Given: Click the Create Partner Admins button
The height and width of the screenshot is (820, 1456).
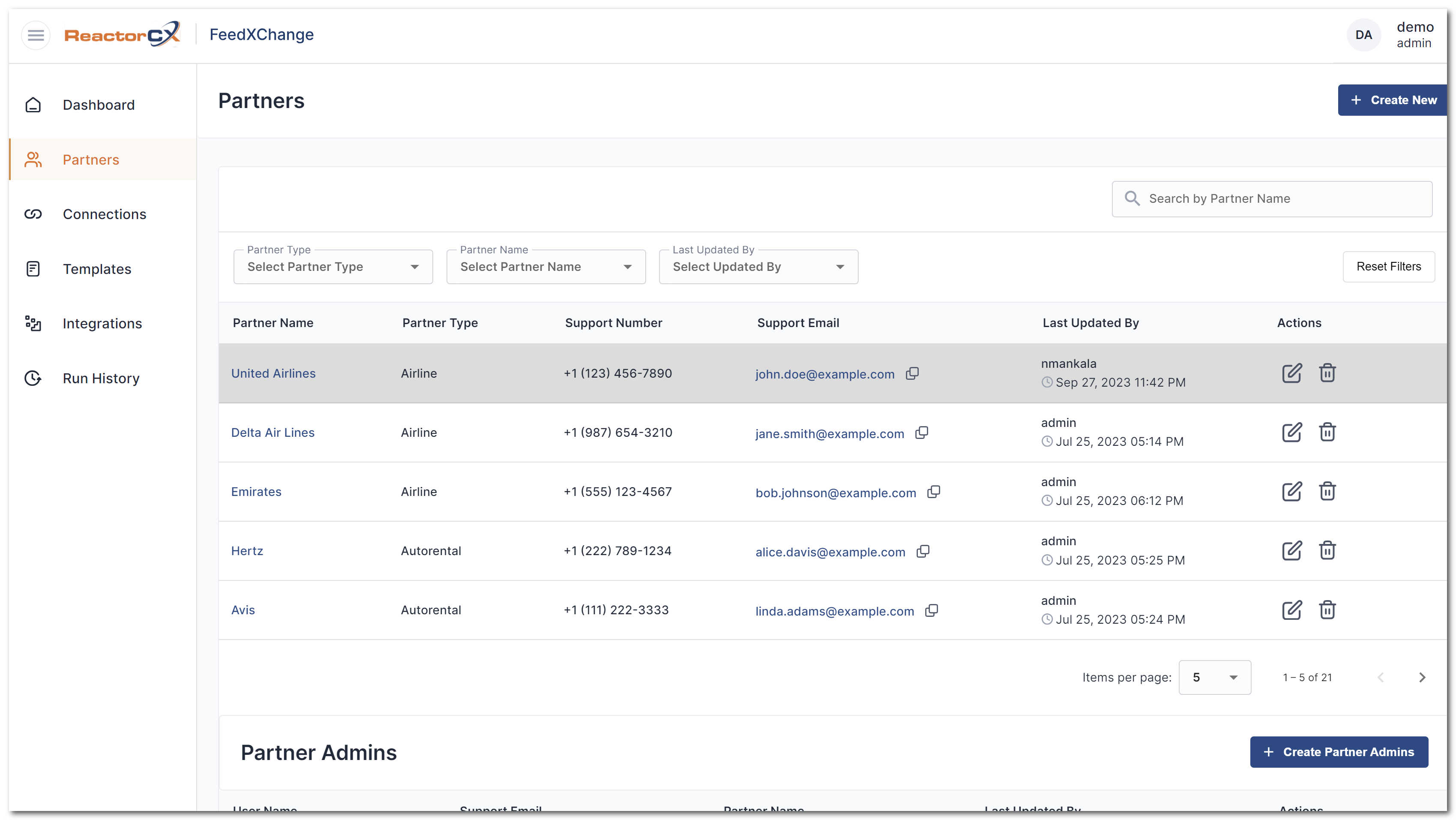Looking at the screenshot, I should tap(1339, 752).
